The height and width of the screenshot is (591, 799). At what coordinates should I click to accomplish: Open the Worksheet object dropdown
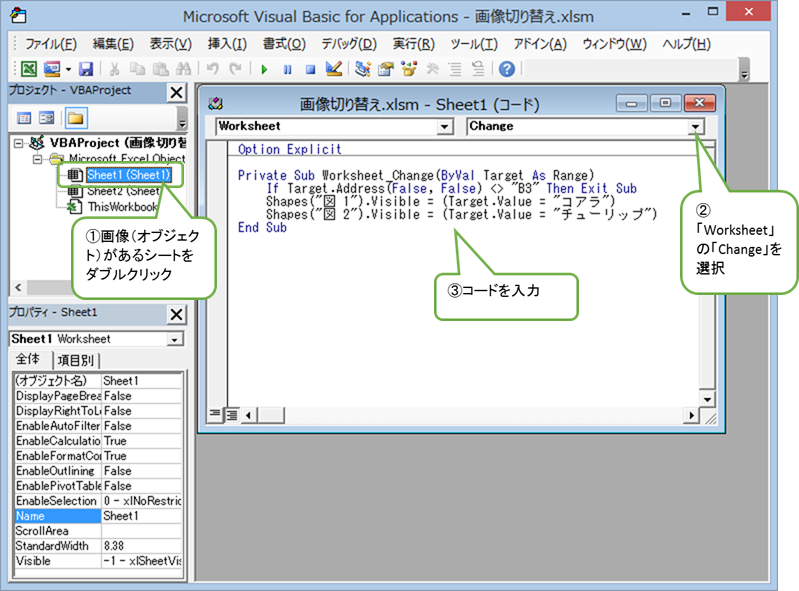[x=445, y=126]
